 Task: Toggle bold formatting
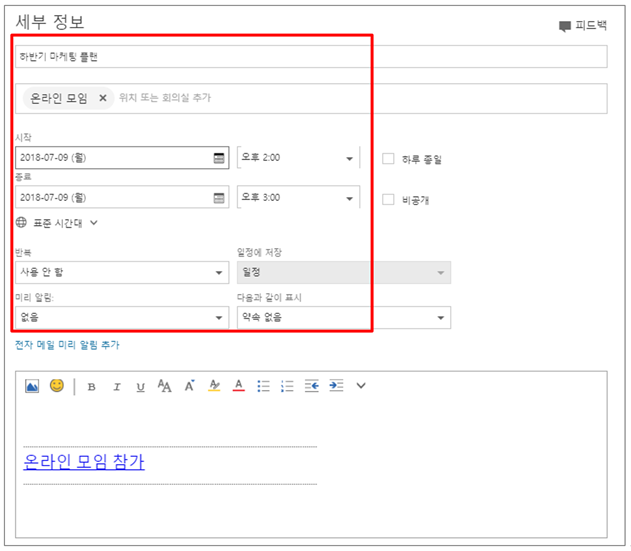(x=92, y=387)
